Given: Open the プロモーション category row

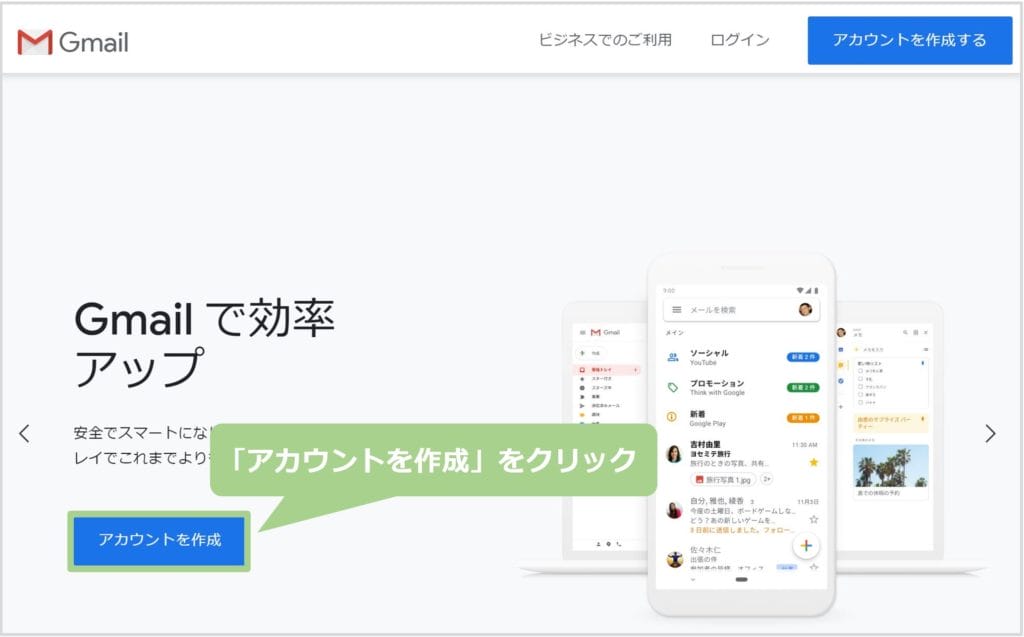Looking at the screenshot, I should pyautogui.click(x=741, y=387).
